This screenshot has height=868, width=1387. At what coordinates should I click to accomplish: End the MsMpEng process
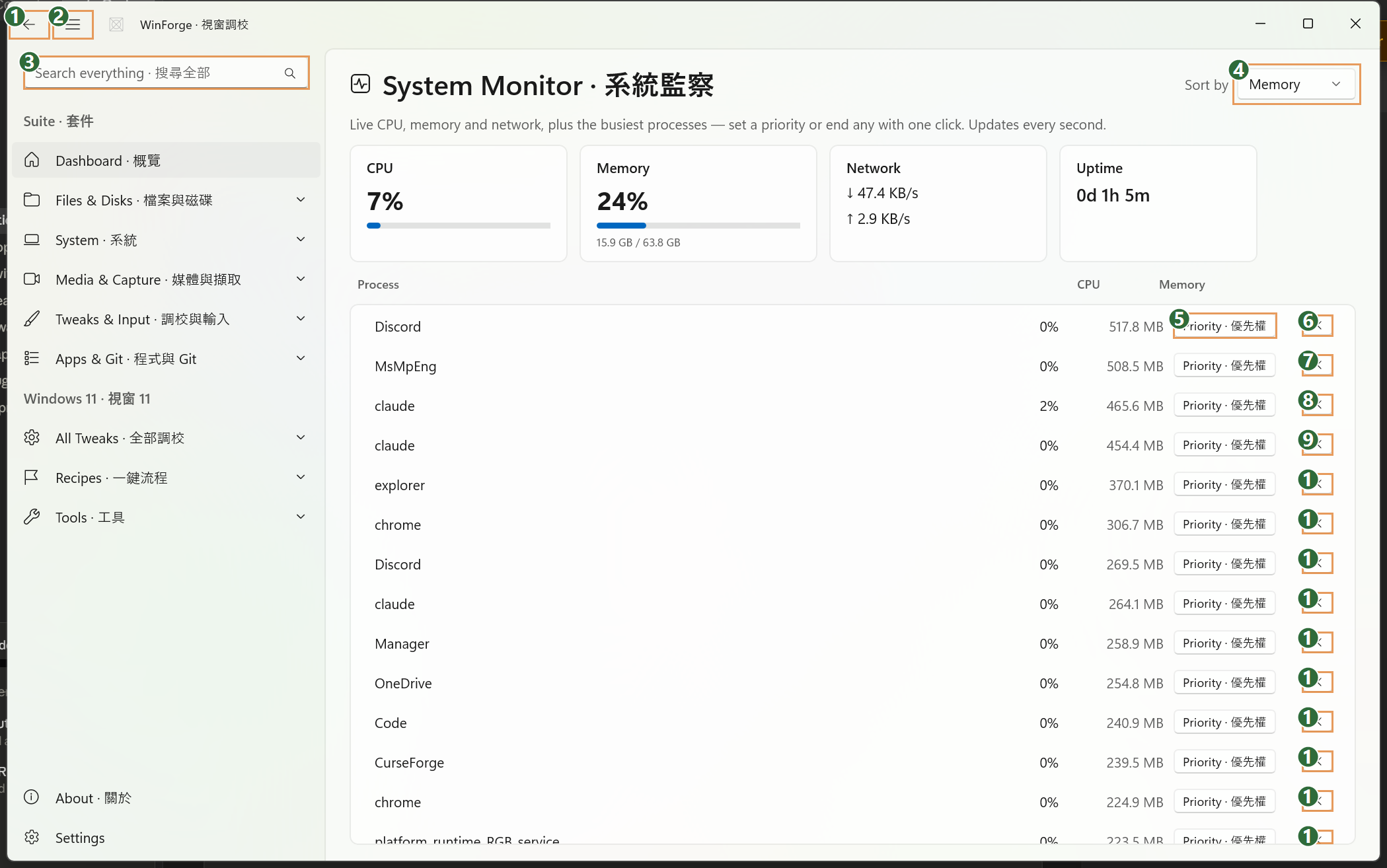(1318, 365)
